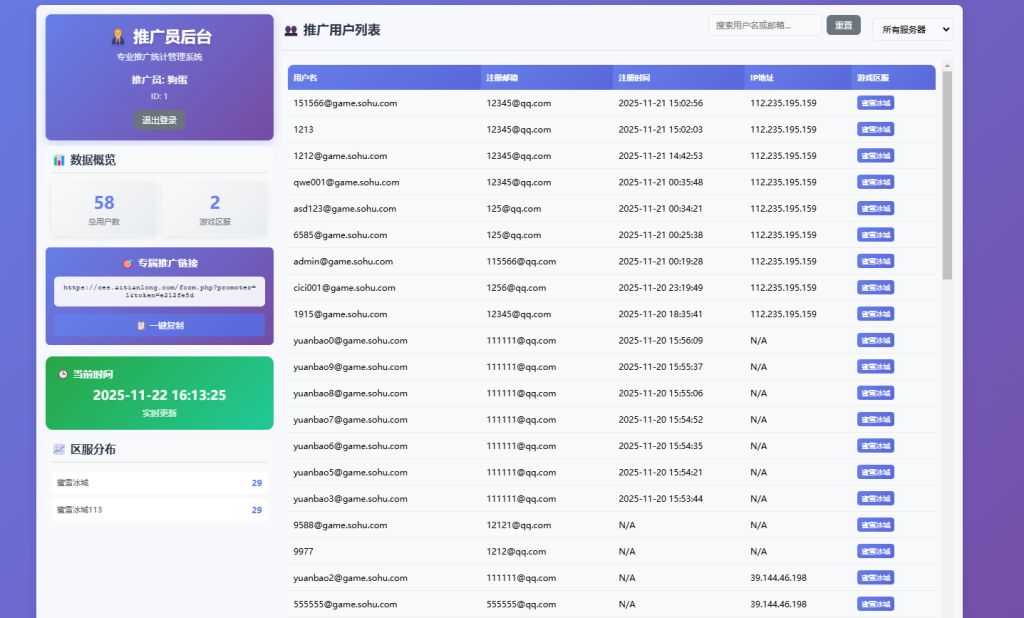Click the 总用户数 stat card showing 58
The height and width of the screenshot is (618, 1024).
[x=104, y=209]
